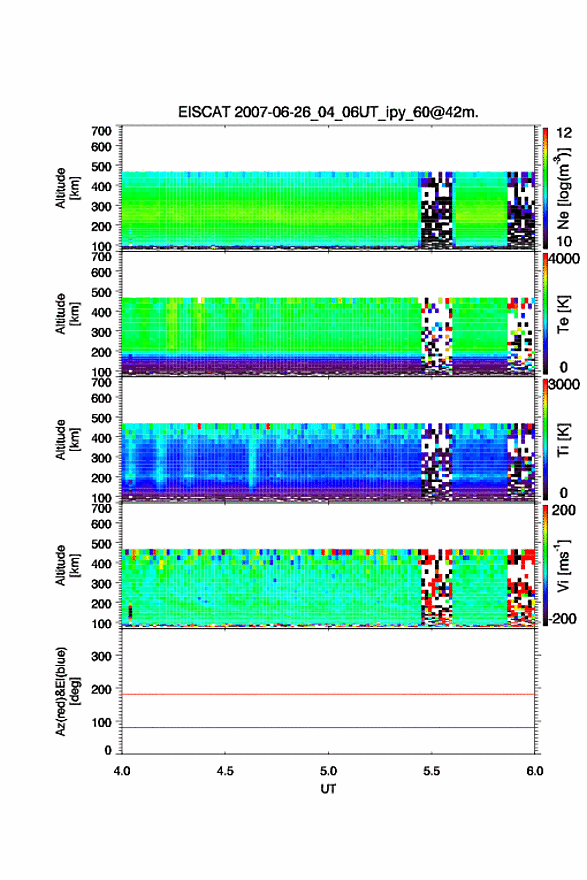Select the 5.0 tick on UT axis
Image resolution: width=587 pixels, height=880 pixels.
(x=328, y=771)
